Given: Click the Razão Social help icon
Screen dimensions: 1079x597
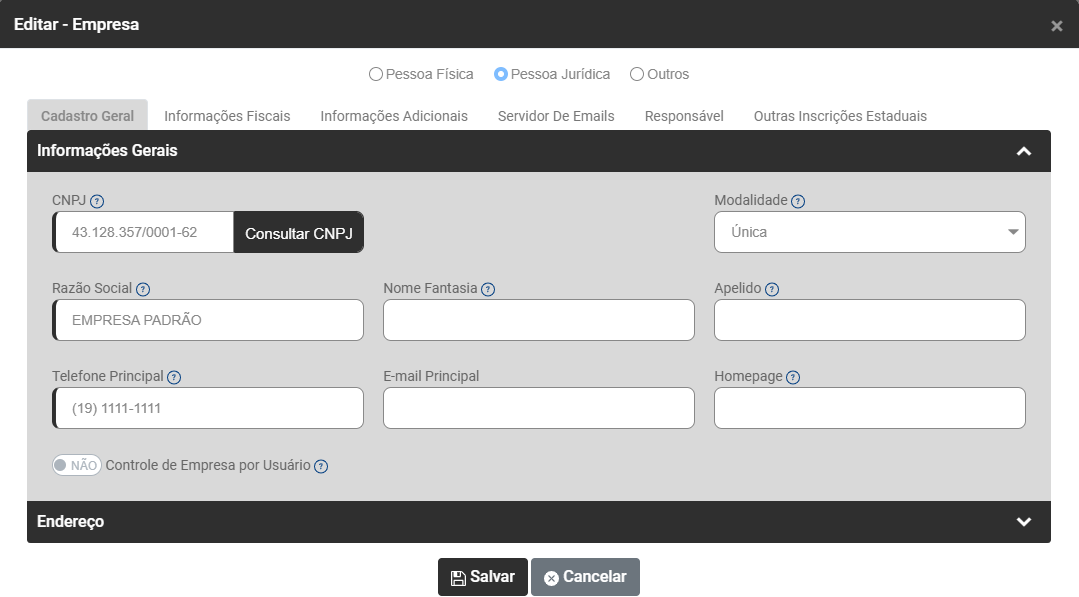Looking at the screenshot, I should click(143, 289).
